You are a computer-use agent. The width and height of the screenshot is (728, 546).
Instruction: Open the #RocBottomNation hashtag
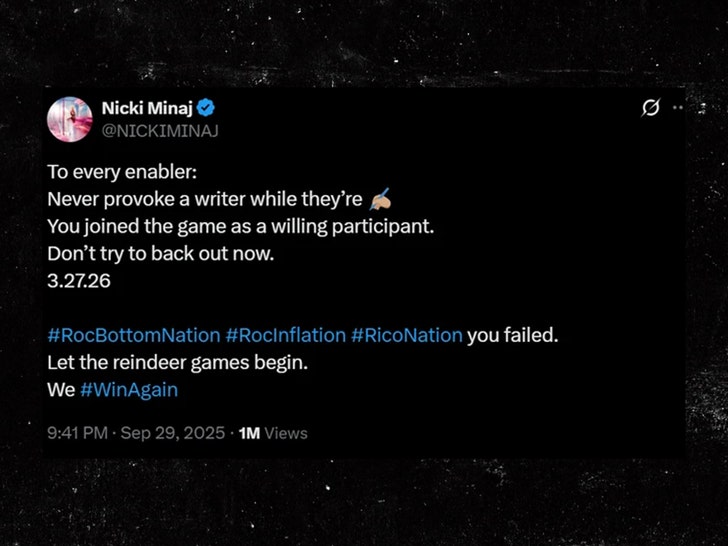(x=133, y=335)
